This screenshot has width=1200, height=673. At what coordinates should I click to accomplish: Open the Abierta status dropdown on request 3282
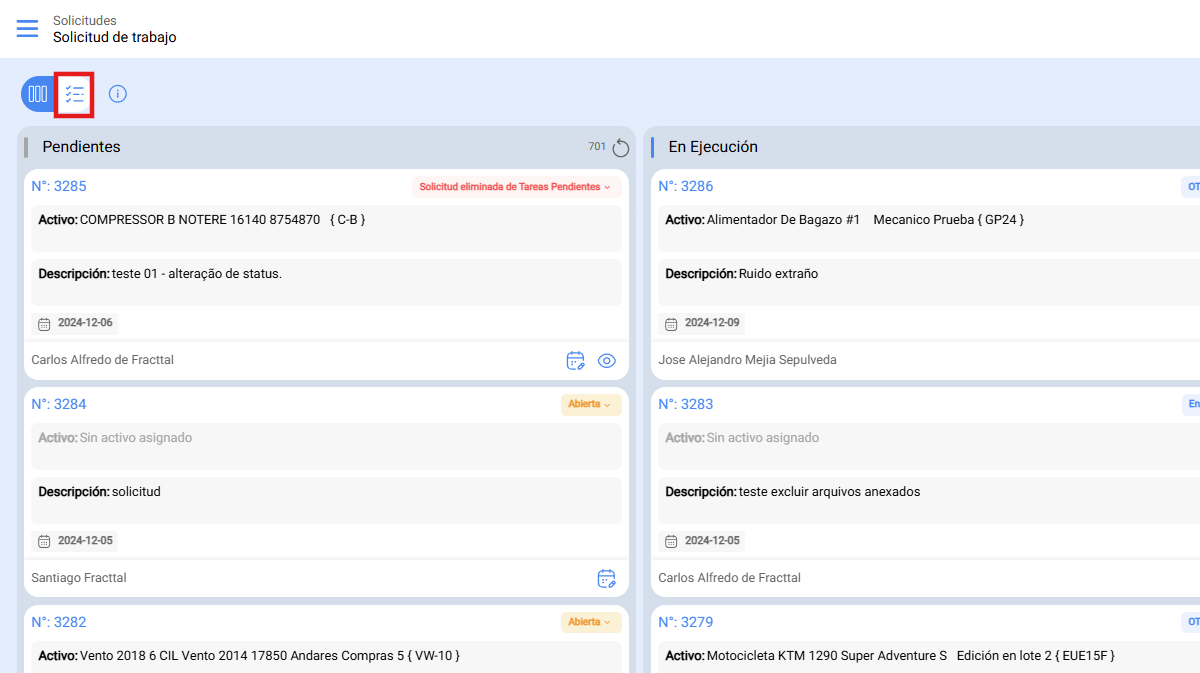tap(590, 623)
